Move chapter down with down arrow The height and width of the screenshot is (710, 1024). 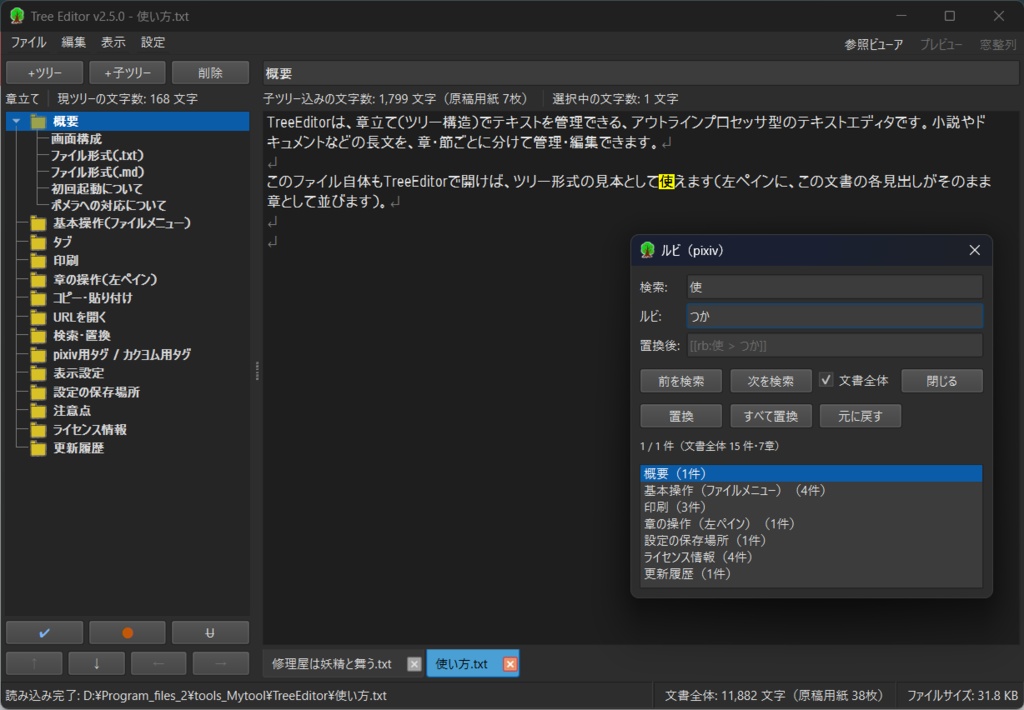coord(97,663)
